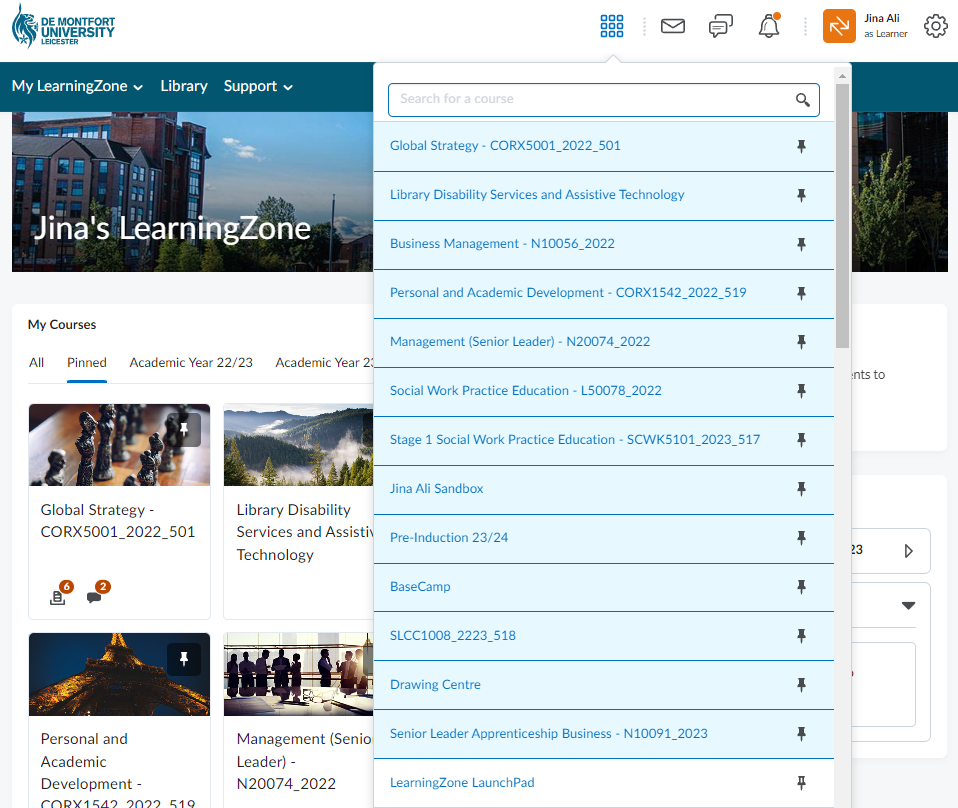Unpin Business Management - N10056_2022

pyautogui.click(x=801, y=244)
